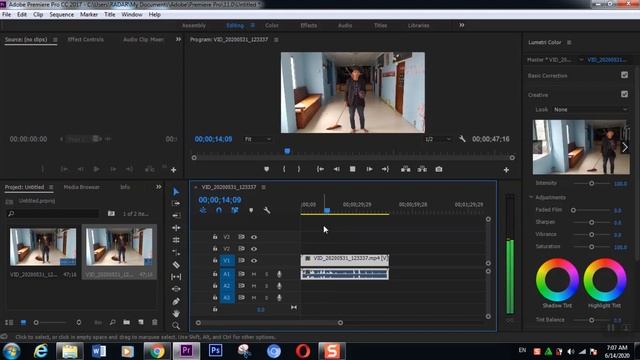Add marker in the timeline panel

pos(251,211)
